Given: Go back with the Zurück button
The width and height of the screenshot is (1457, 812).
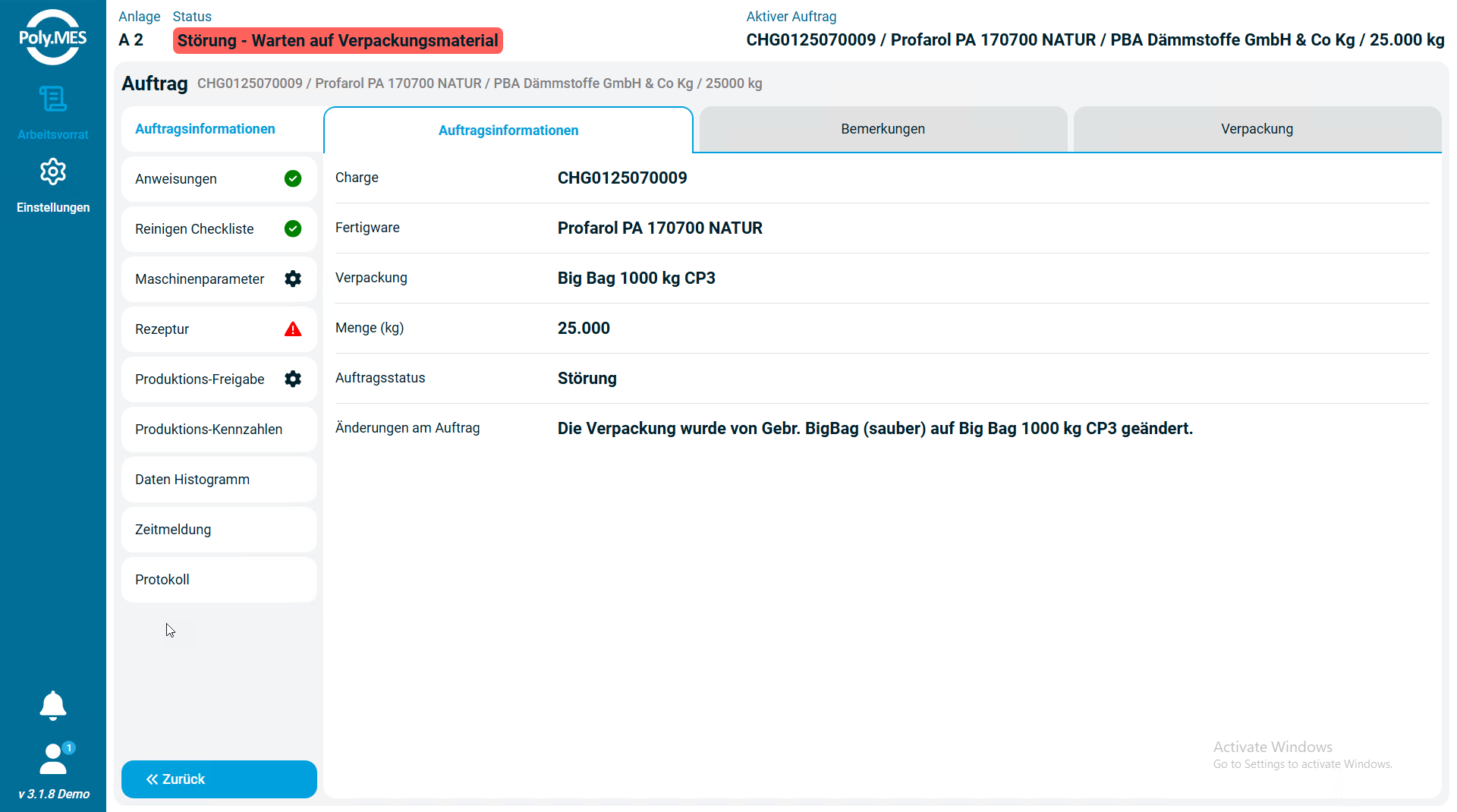Looking at the screenshot, I should (x=219, y=779).
